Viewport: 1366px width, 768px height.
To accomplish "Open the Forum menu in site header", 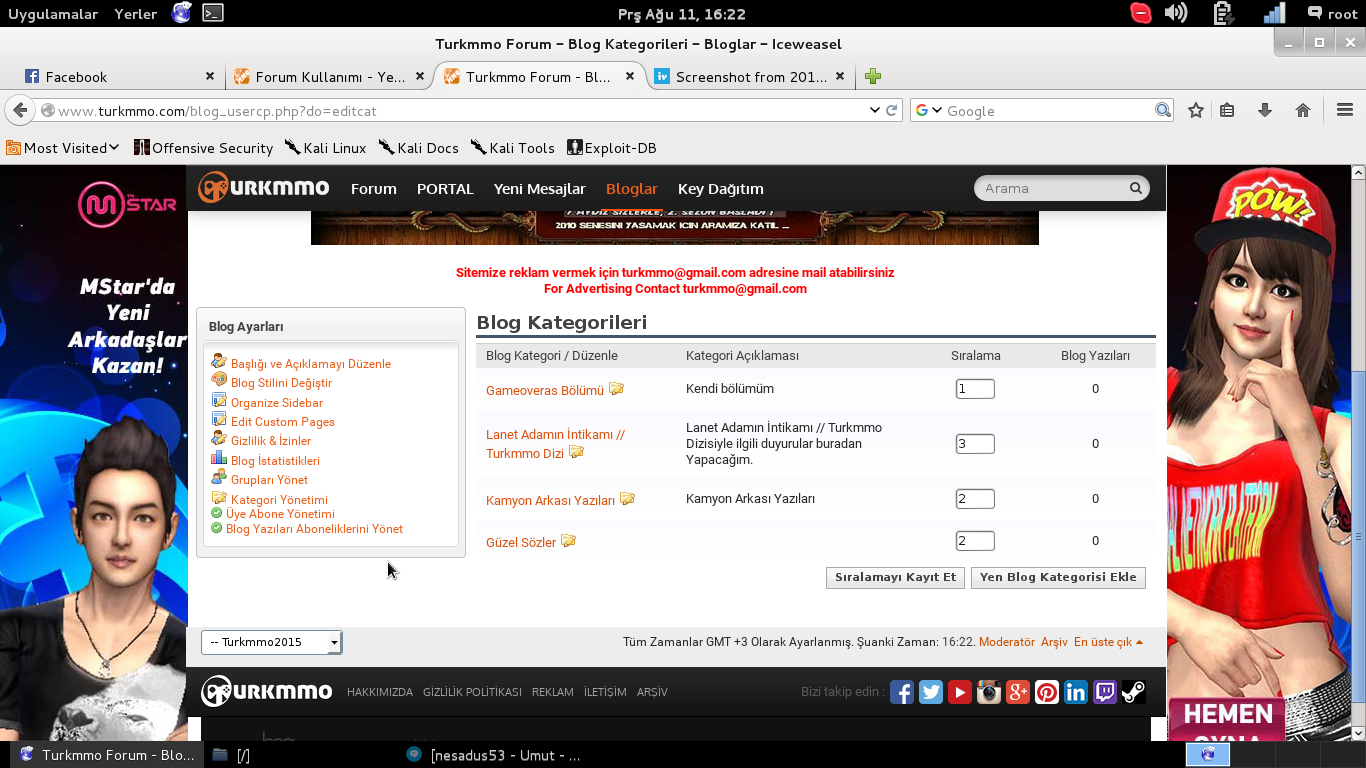I will tap(374, 188).
